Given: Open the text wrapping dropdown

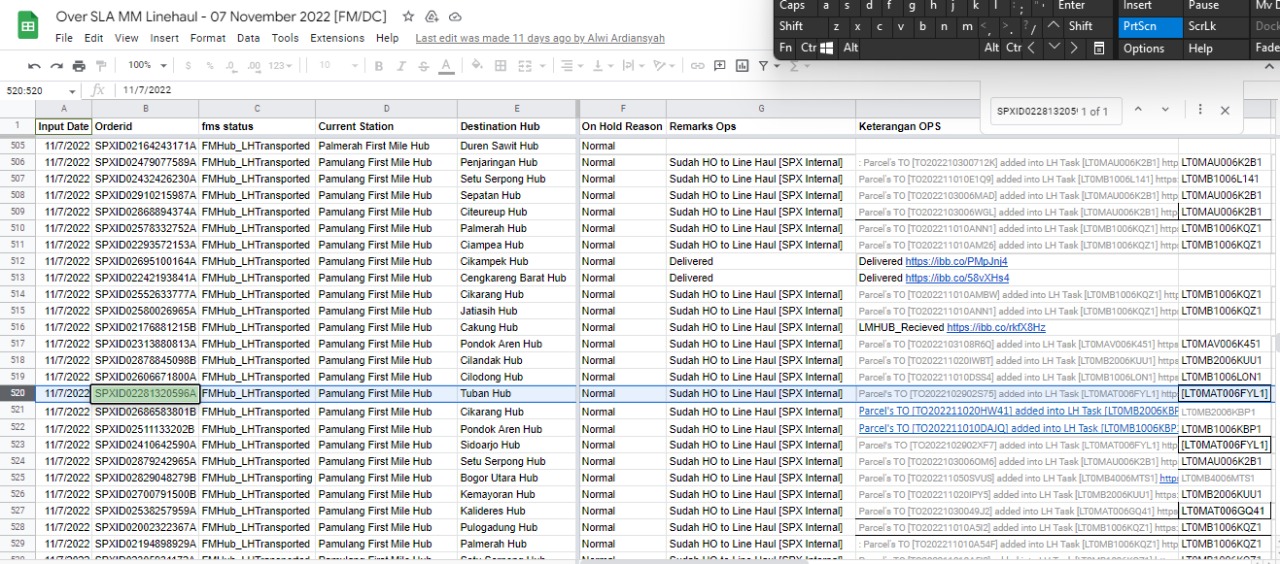Looking at the screenshot, I should click(634, 66).
